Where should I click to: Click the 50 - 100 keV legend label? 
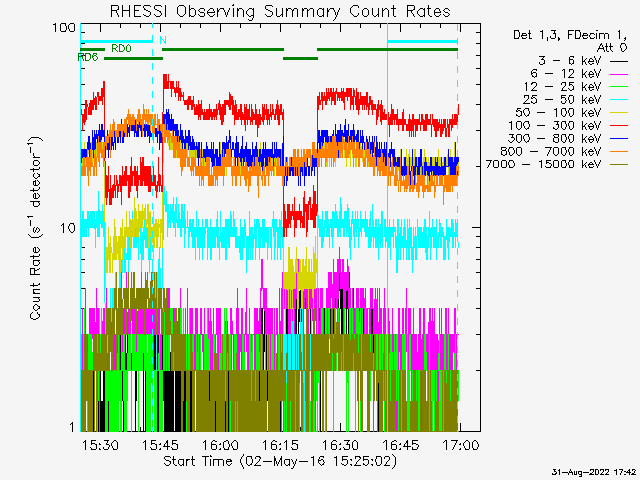pyautogui.click(x=558, y=113)
